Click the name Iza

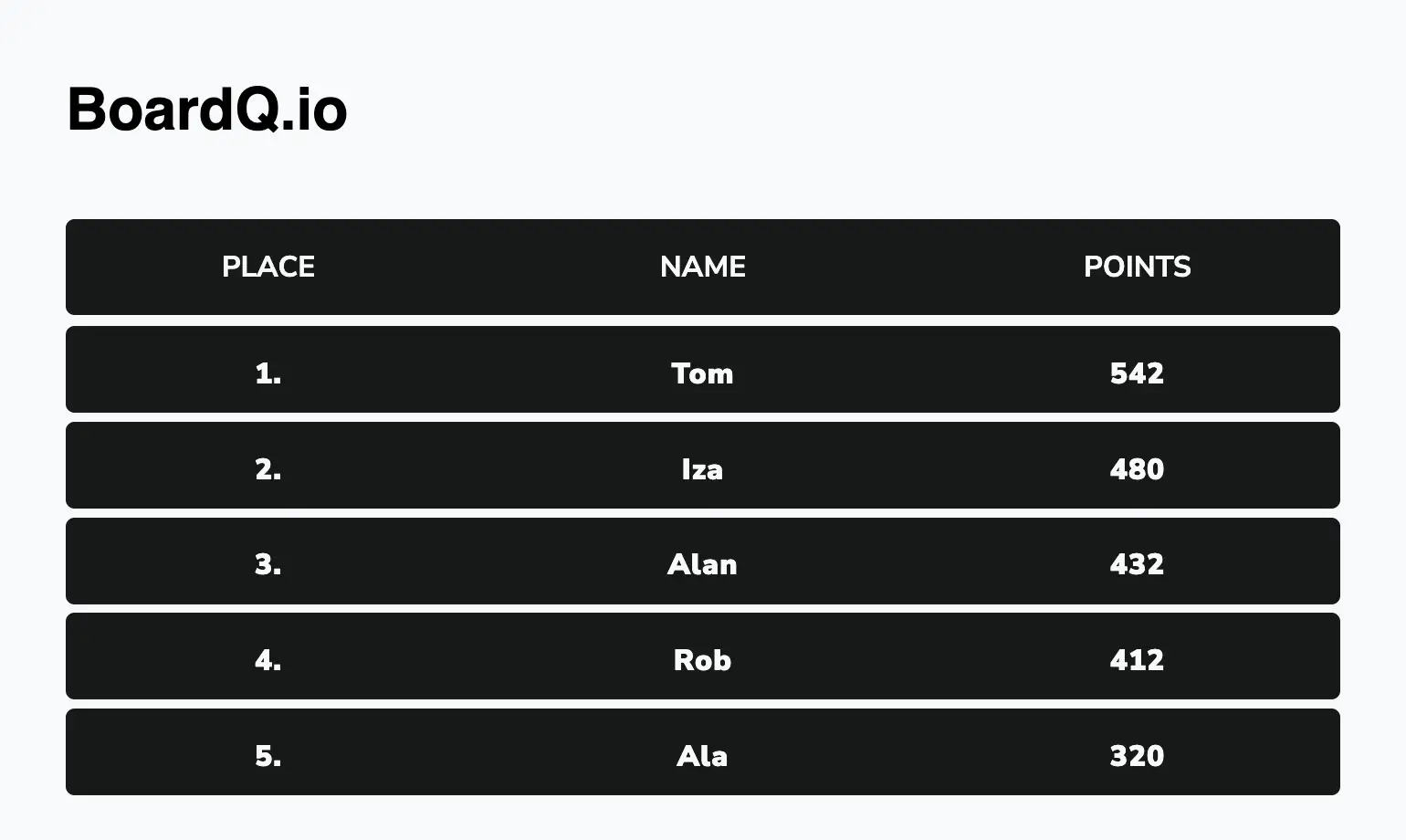702,469
